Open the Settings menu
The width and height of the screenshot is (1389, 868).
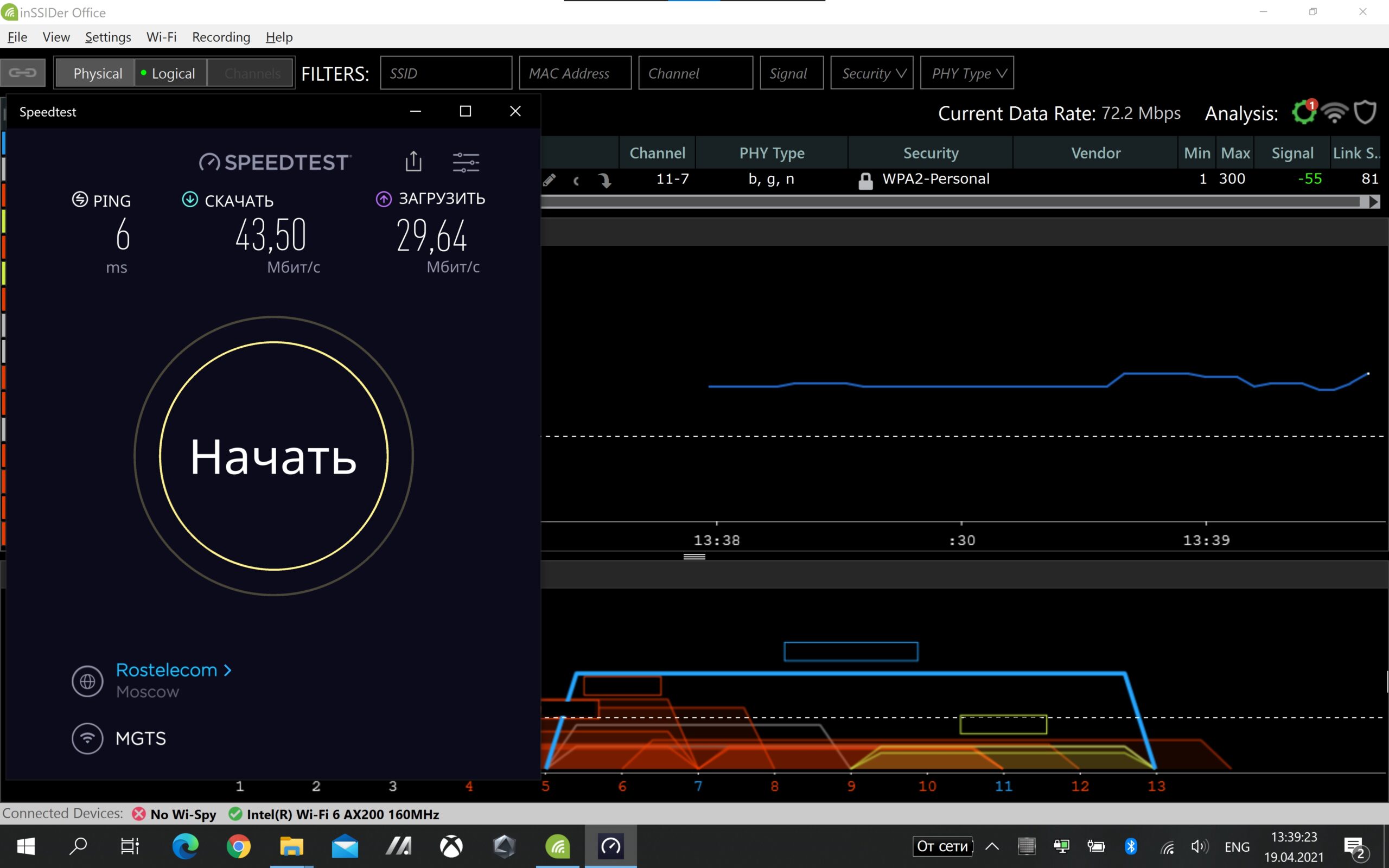click(108, 37)
